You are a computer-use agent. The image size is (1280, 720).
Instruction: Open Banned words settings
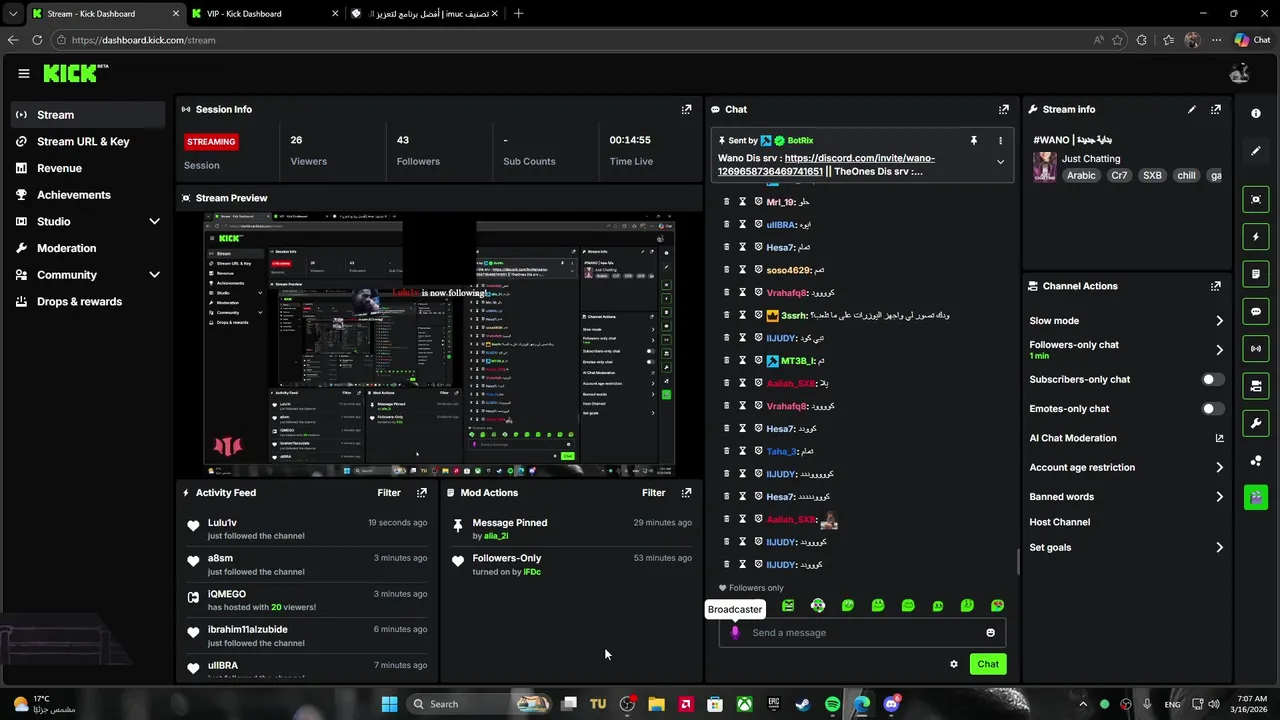click(x=1126, y=497)
